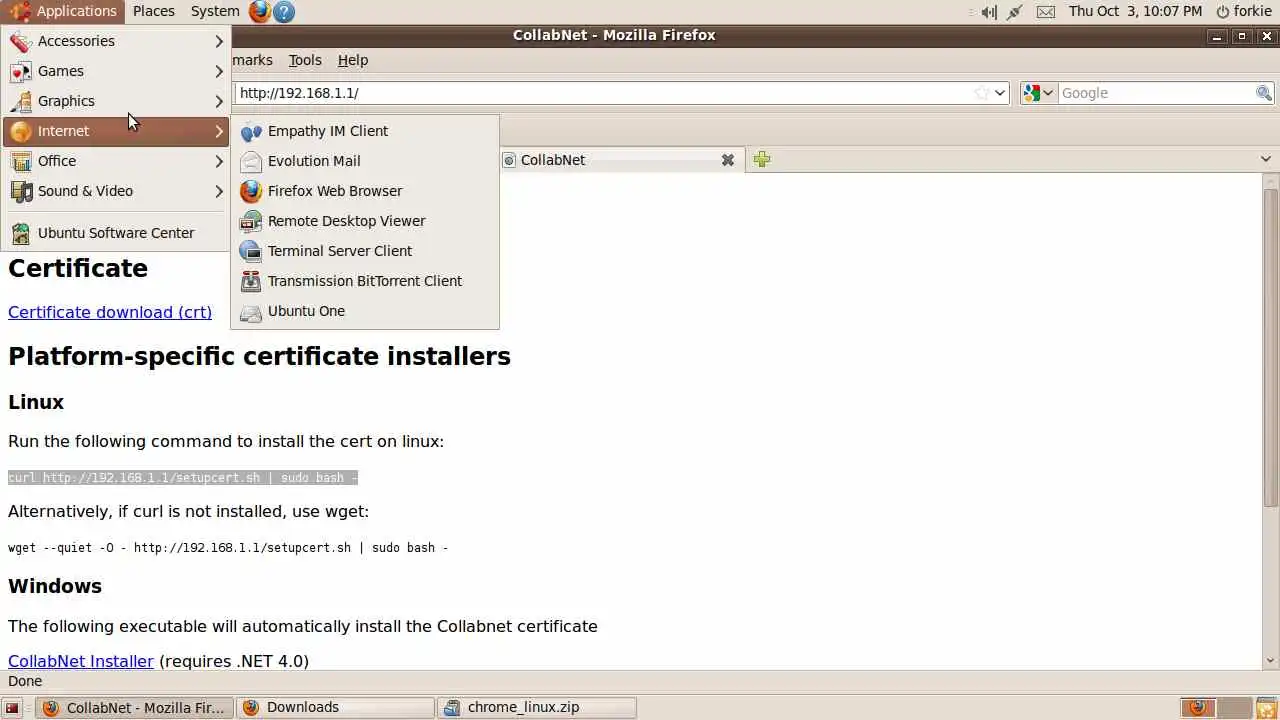Viewport: 1280px width, 720px height.
Task: Switch to CollabNet - Mozilla Firefox taskbar button
Action: (135, 708)
